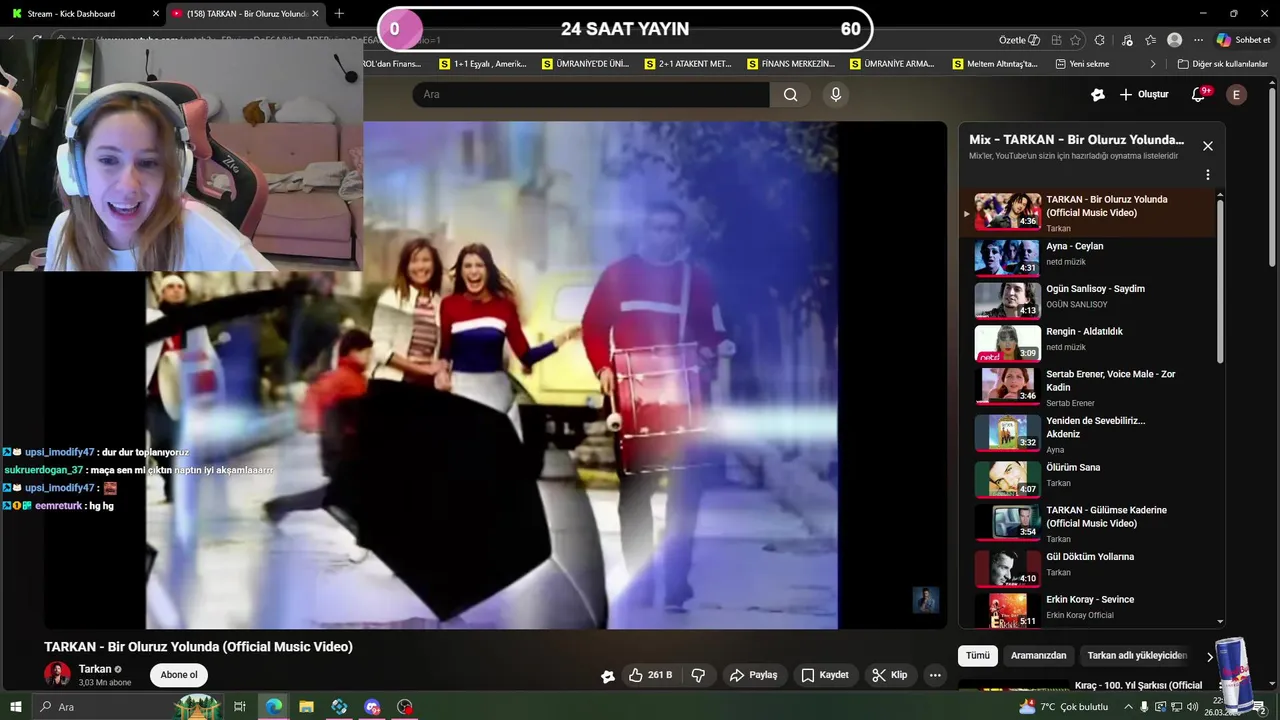Open the Mix playlist three-dot menu

(x=1207, y=175)
